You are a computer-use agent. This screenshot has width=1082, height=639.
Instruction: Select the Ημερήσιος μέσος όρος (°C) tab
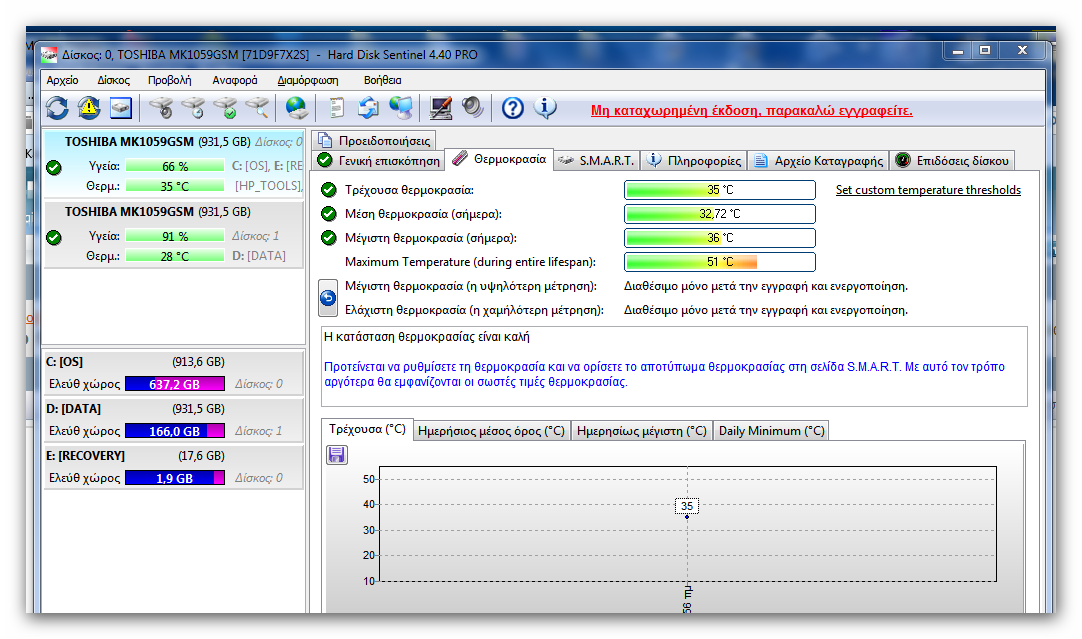pos(491,431)
